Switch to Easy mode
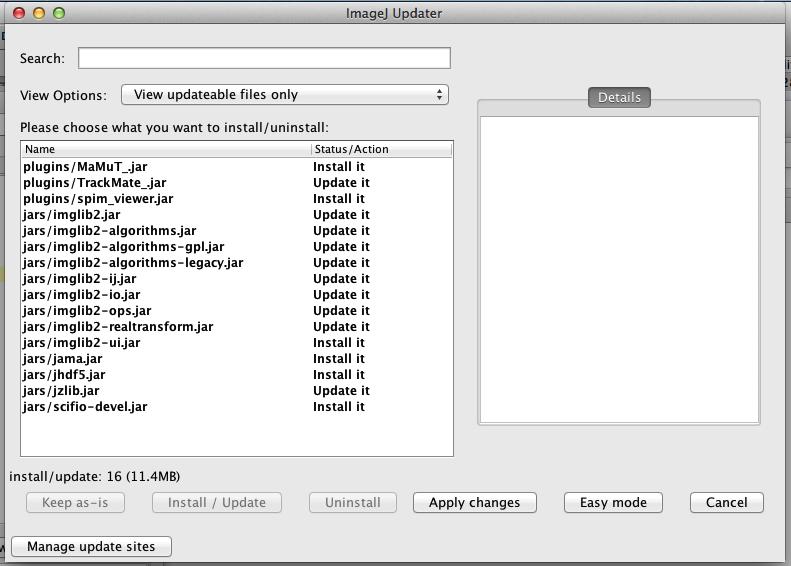This screenshot has width=791, height=566. (x=613, y=502)
